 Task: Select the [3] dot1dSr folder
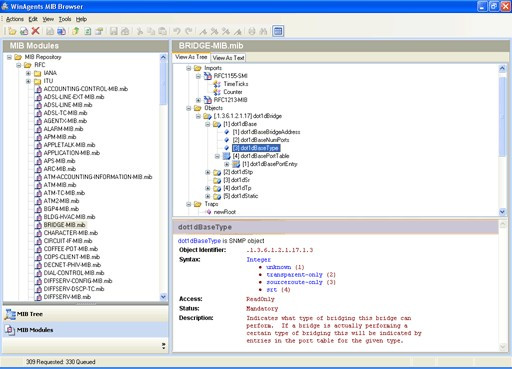[x=237, y=180]
